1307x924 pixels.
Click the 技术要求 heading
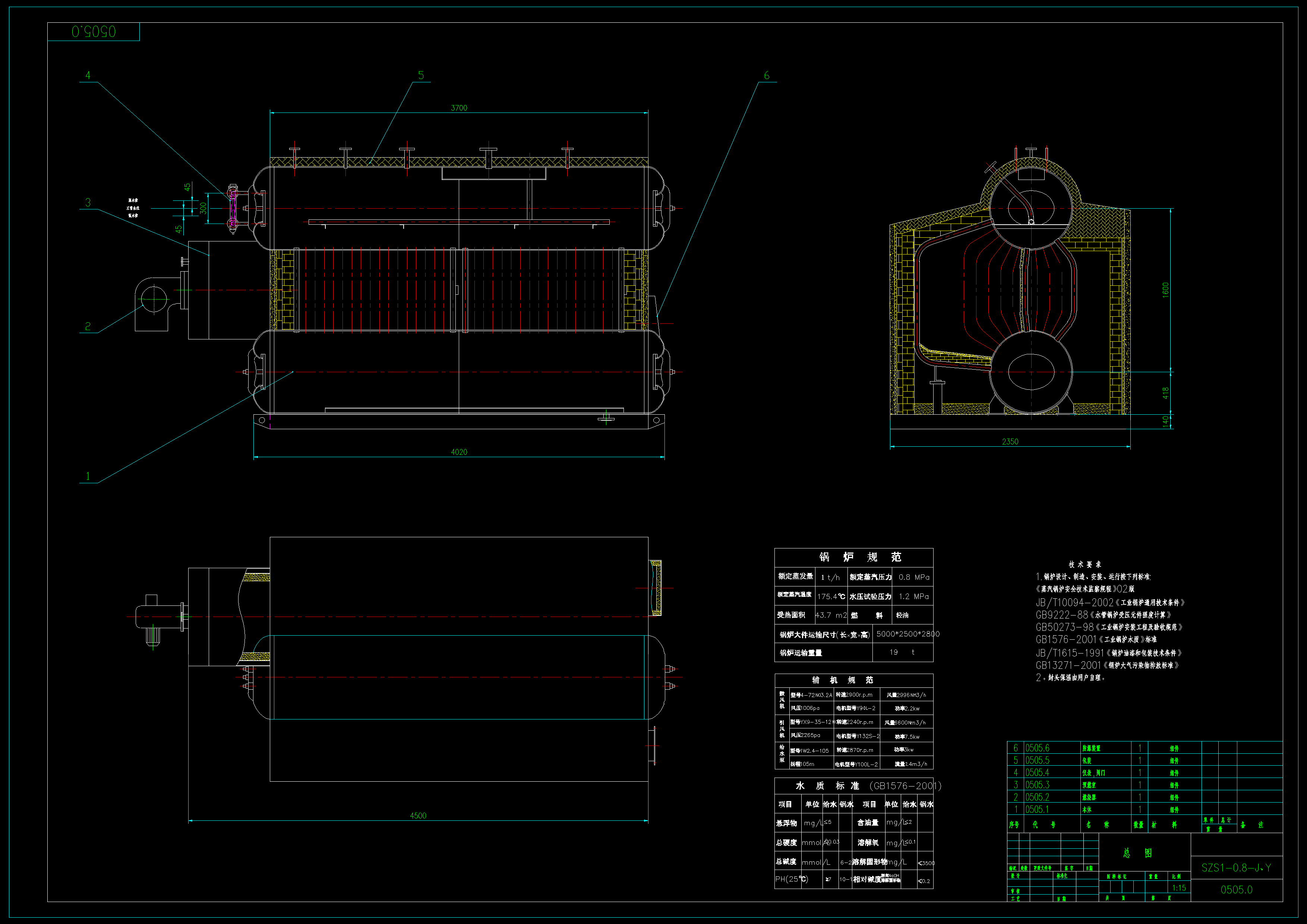[1085, 564]
